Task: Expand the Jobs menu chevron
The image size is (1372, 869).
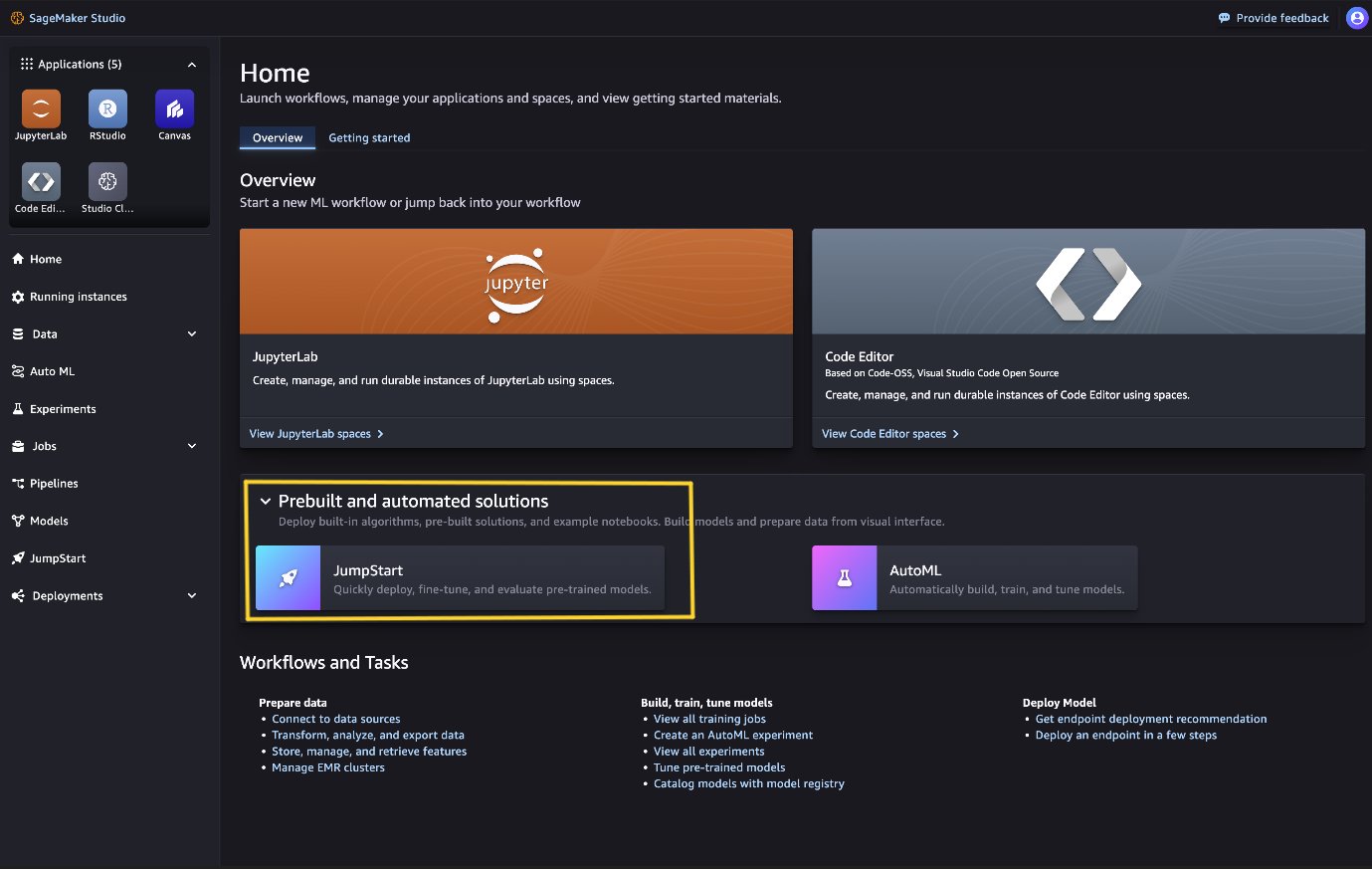Action: click(x=192, y=446)
